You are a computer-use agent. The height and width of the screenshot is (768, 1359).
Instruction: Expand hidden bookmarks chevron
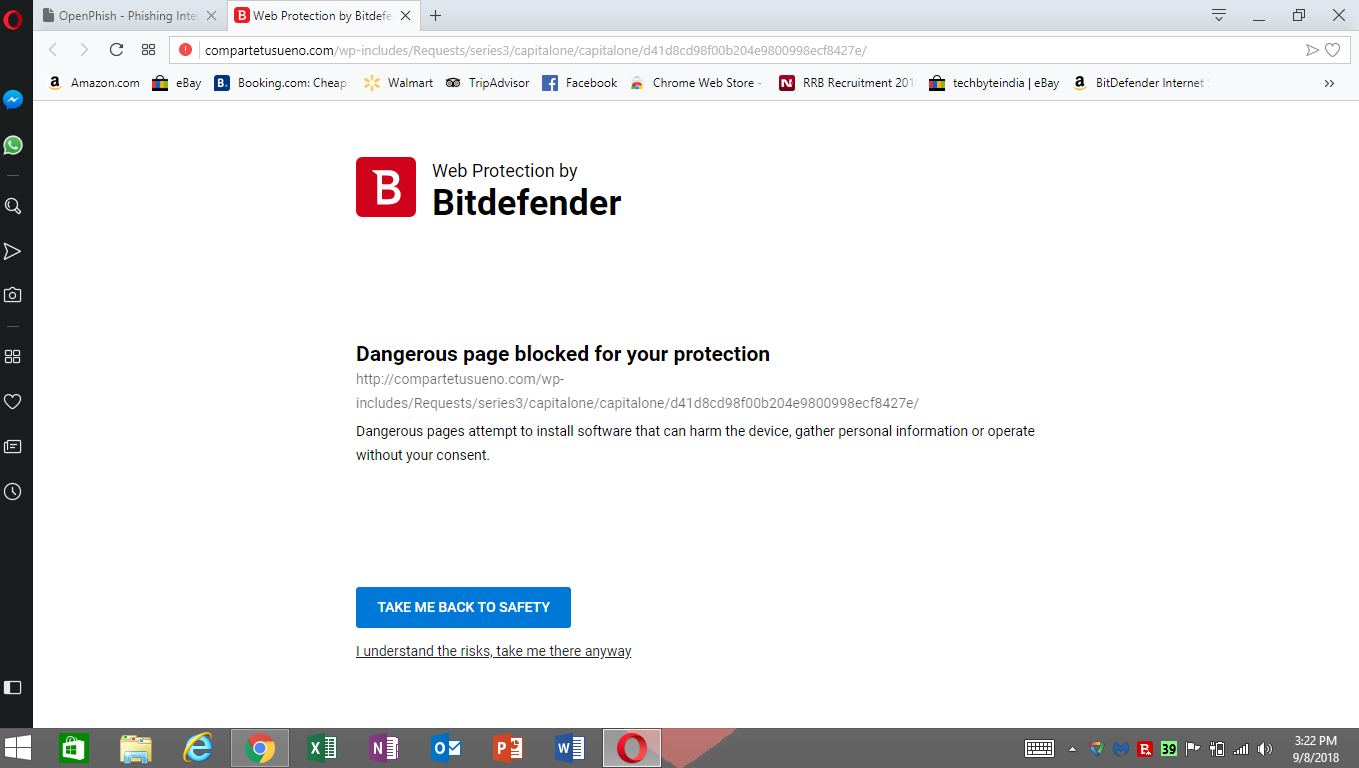(x=1329, y=83)
